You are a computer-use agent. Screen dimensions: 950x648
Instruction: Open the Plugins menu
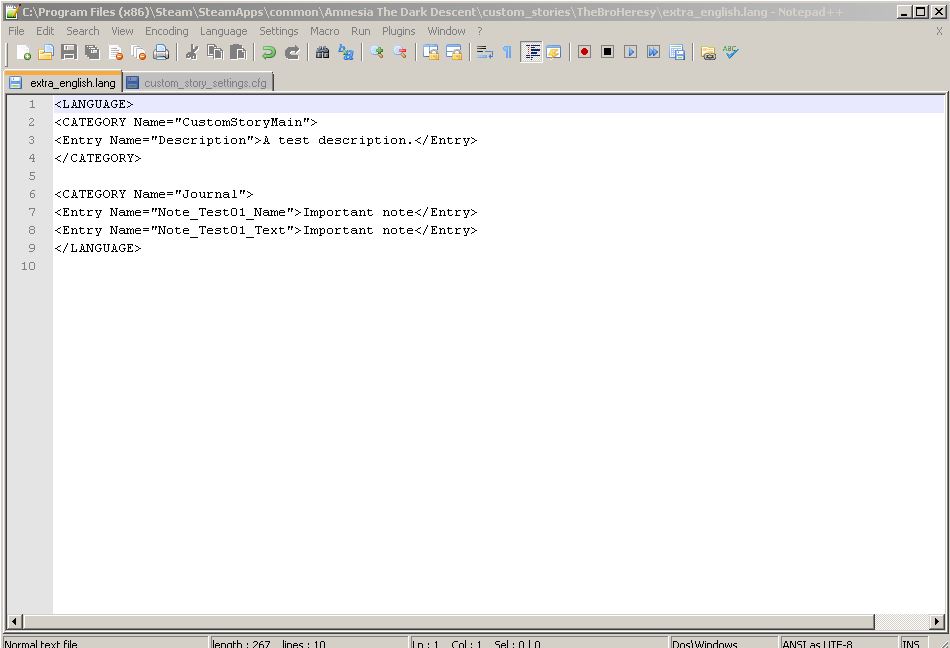398,31
